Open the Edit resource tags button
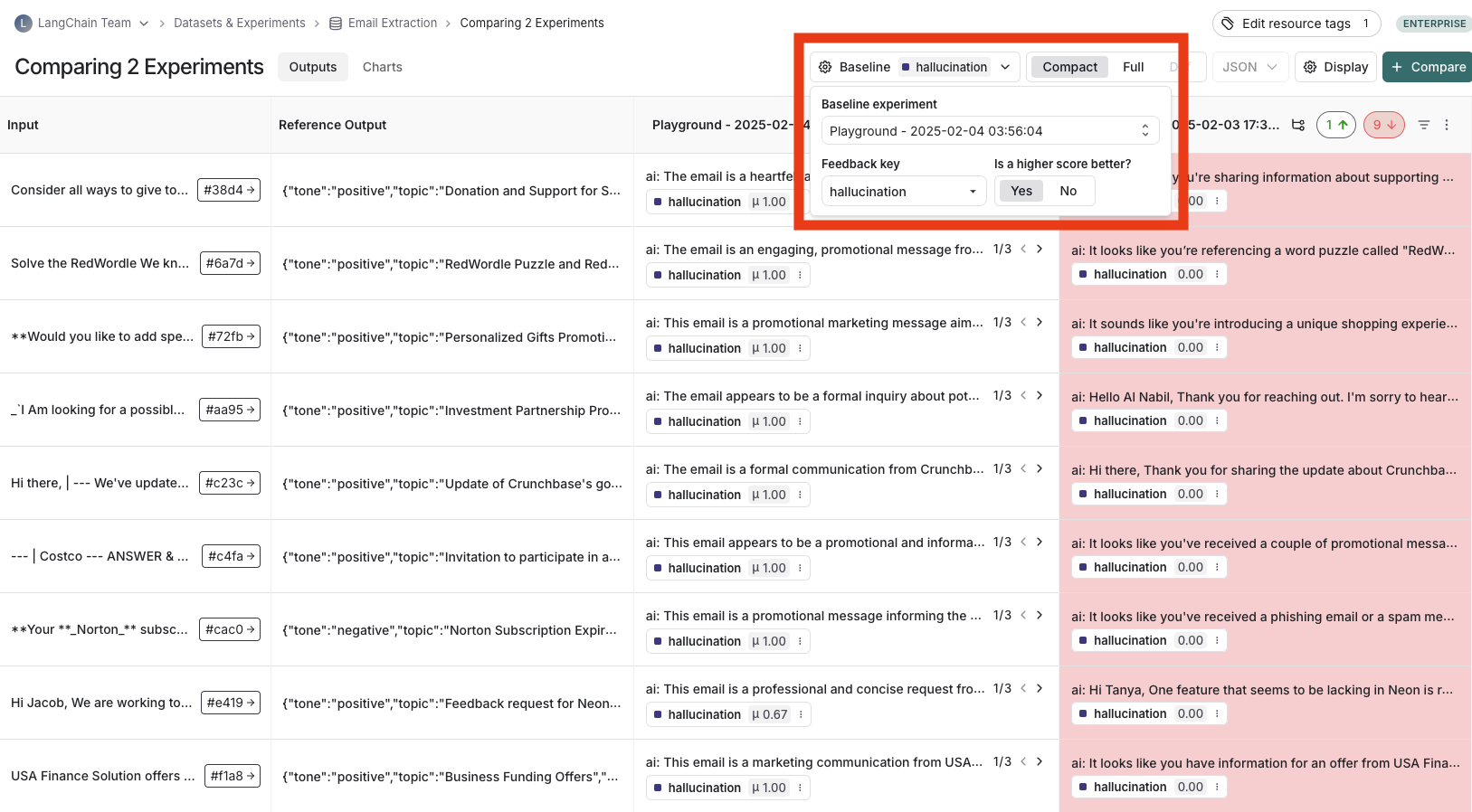1472x812 pixels. point(1296,24)
